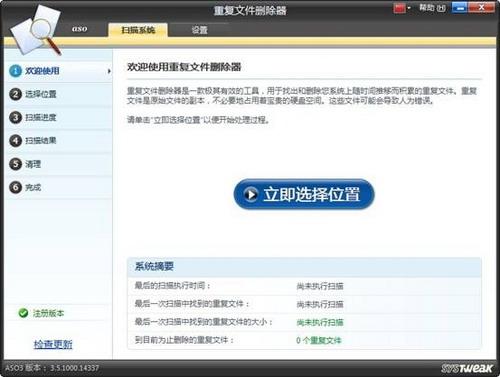Click the 检查更新 link

(x=53, y=344)
